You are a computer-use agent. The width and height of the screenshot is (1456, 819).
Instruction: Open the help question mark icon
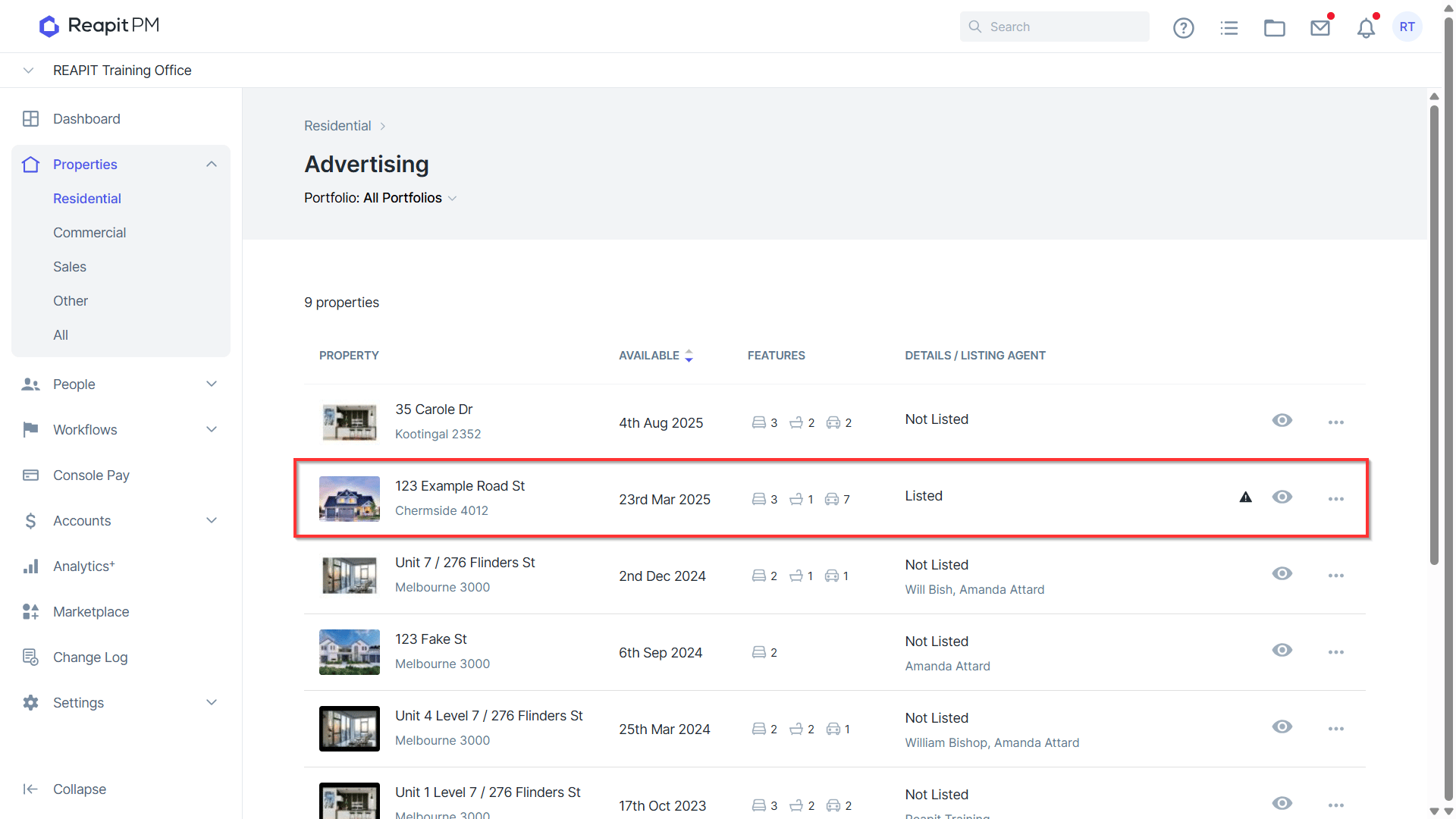[x=1183, y=28]
